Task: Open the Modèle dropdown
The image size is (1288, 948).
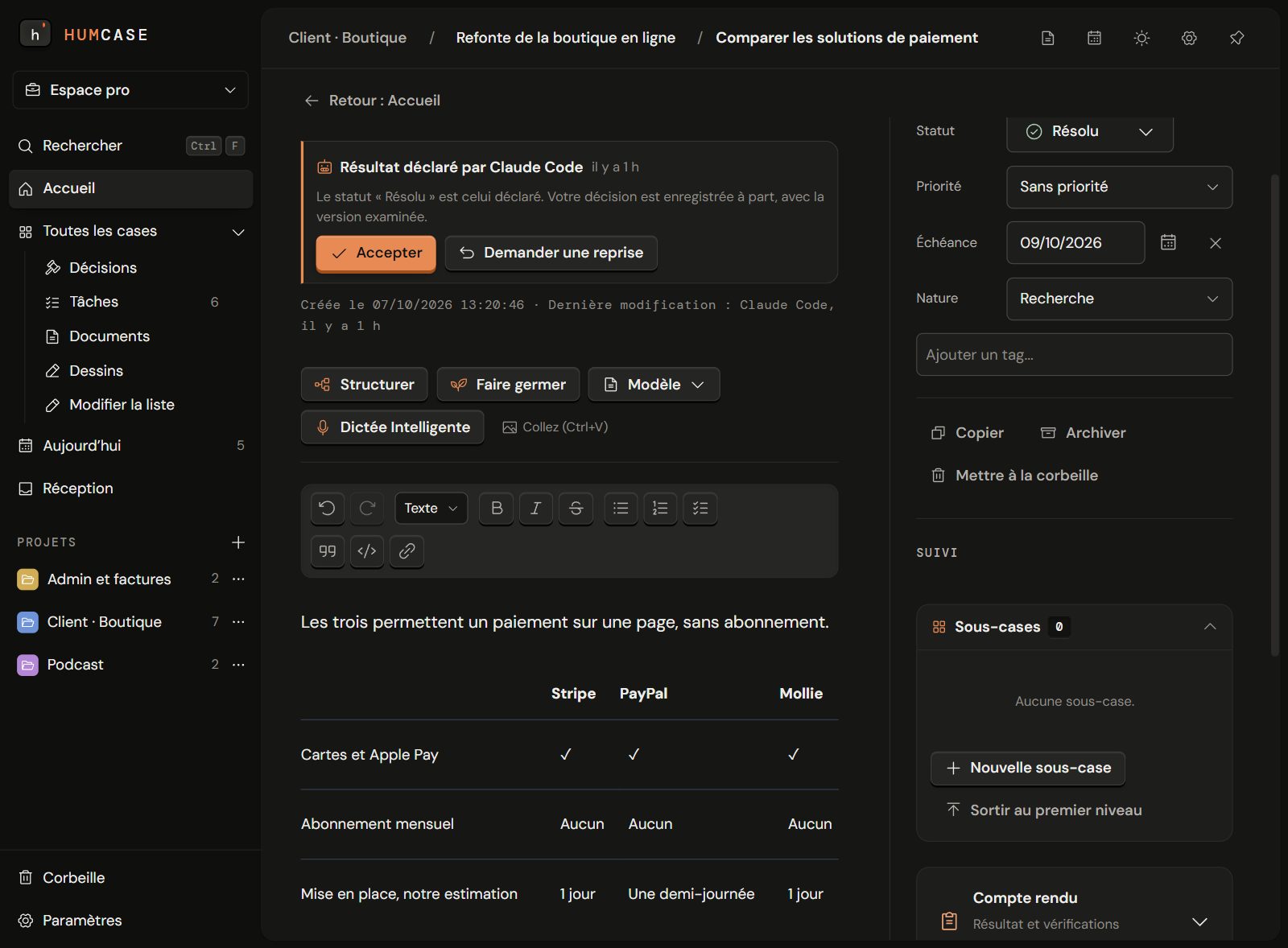Action: (x=654, y=385)
